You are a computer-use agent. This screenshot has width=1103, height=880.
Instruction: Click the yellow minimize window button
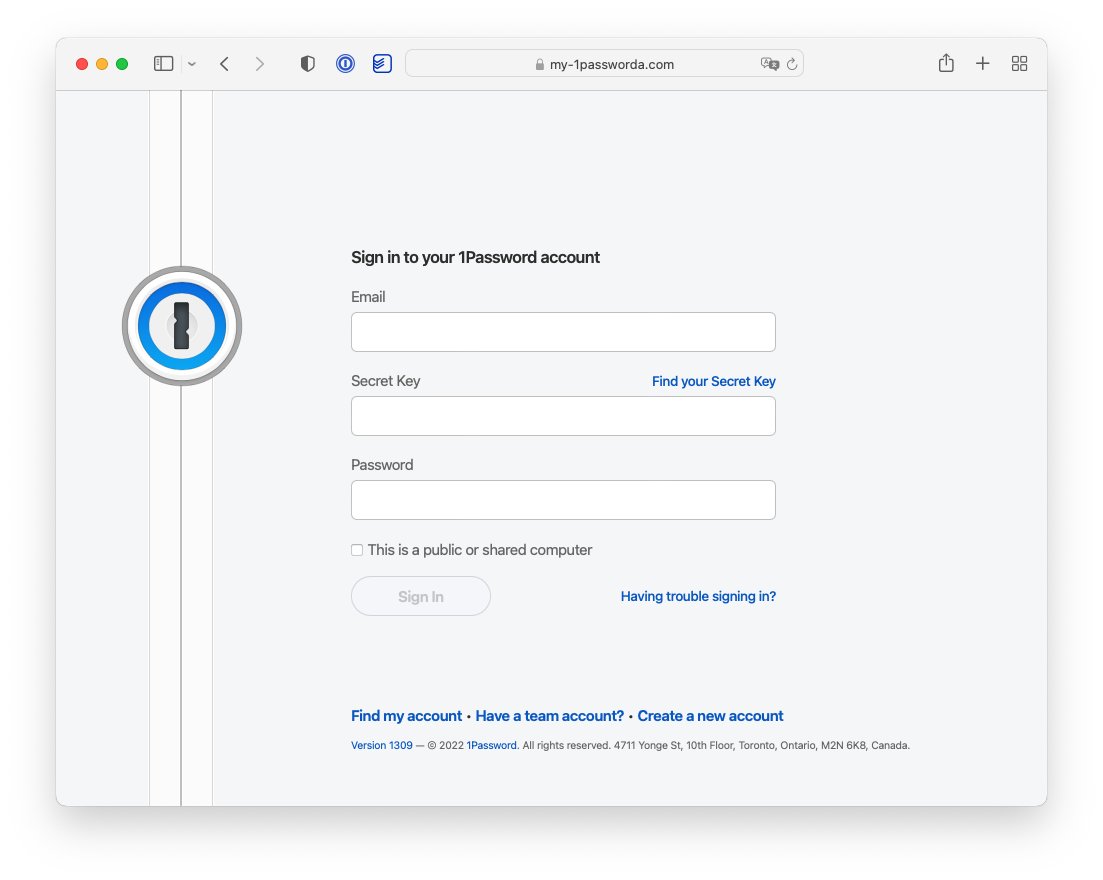(x=102, y=64)
